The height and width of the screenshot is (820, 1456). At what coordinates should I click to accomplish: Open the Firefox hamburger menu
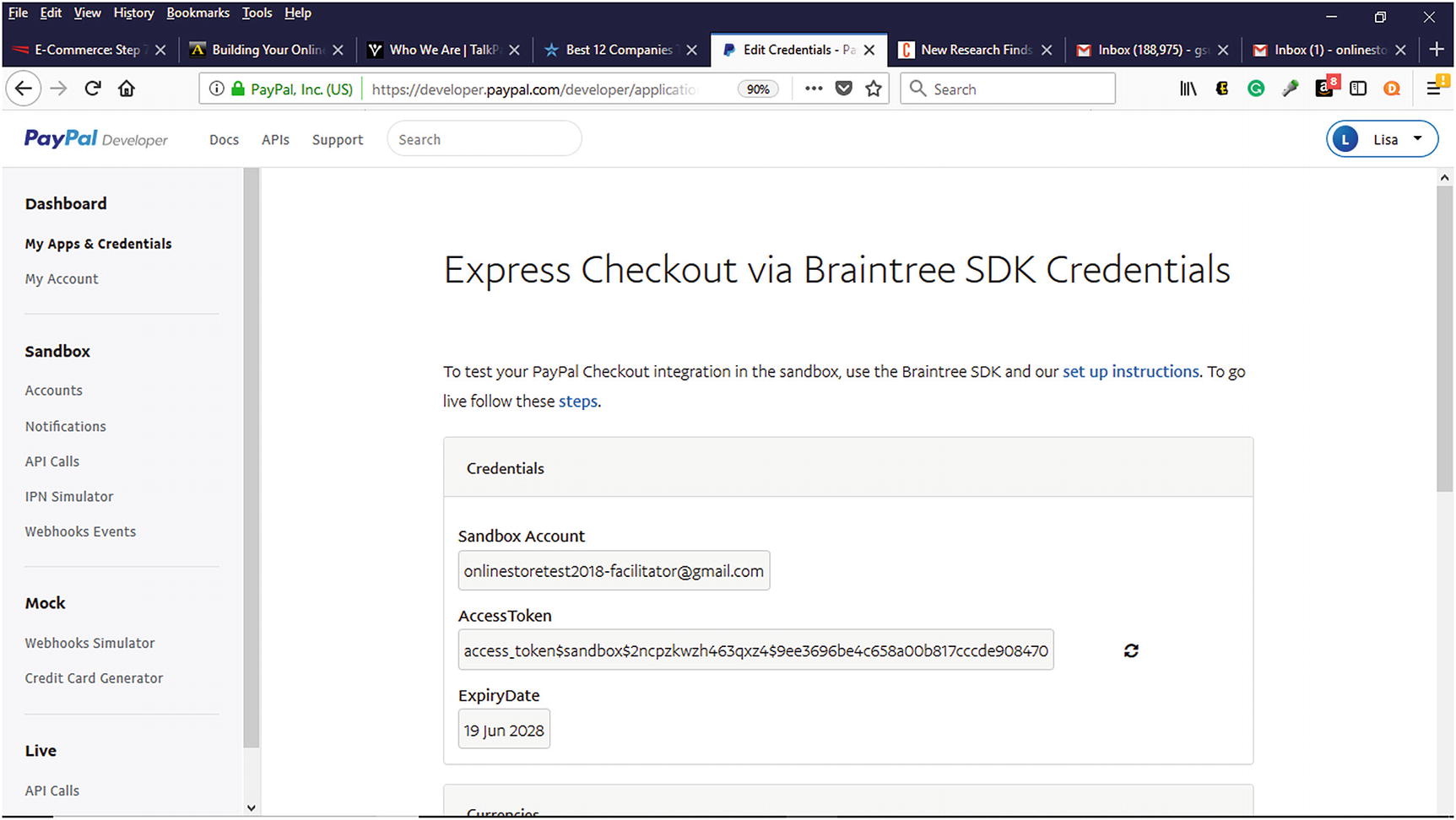[1435, 87]
